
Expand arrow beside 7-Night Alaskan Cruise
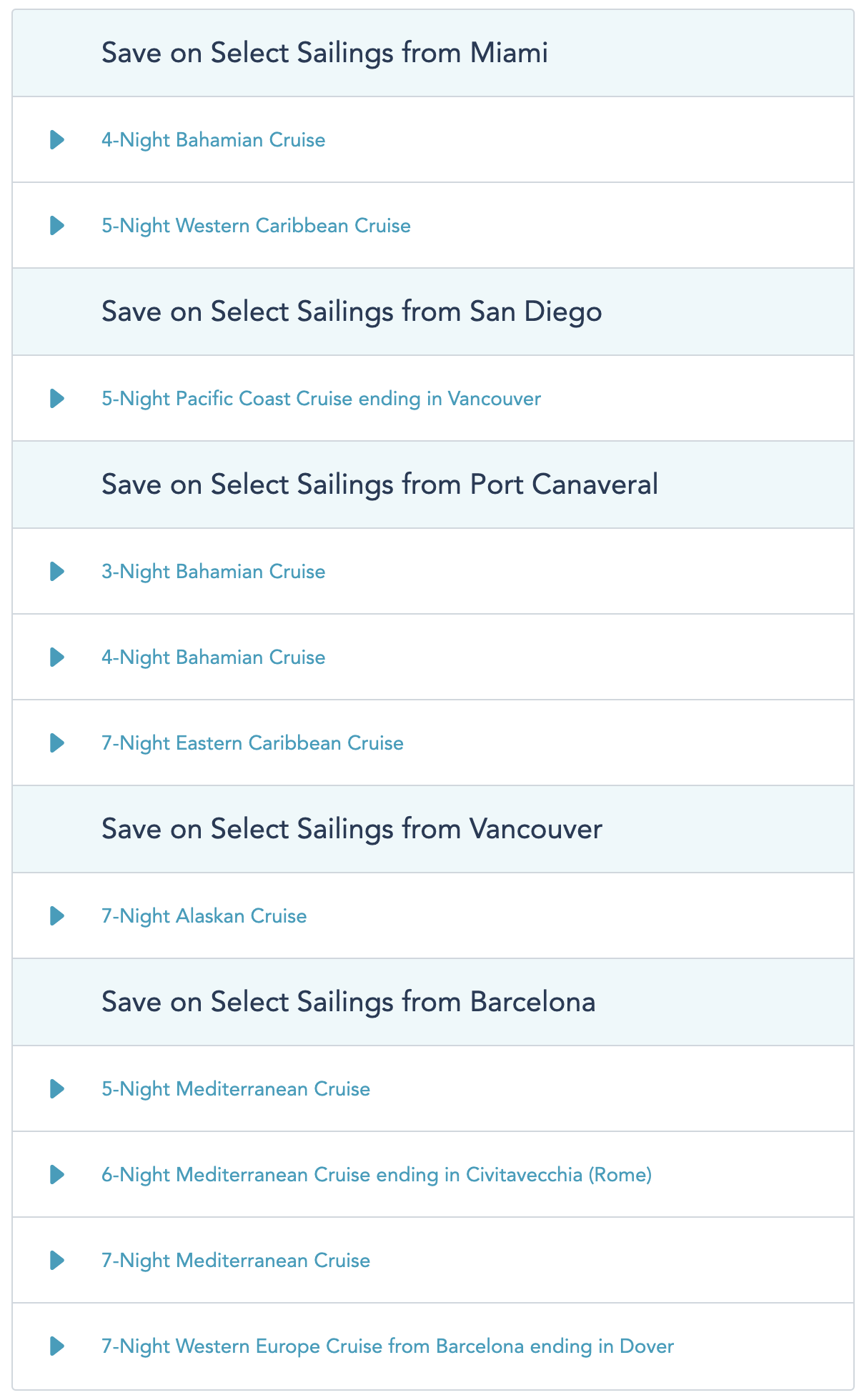(57, 916)
